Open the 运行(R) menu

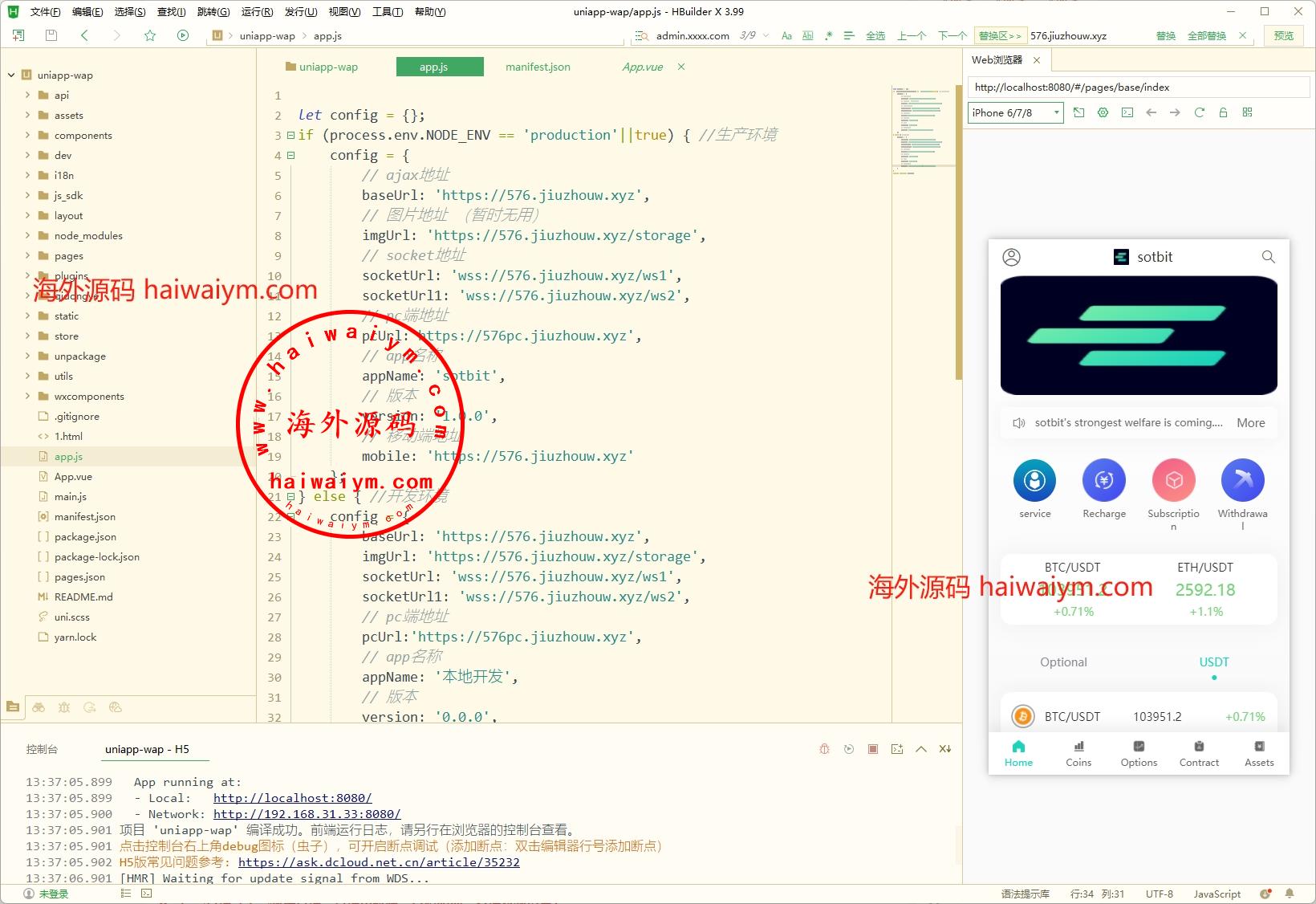coord(257,11)
